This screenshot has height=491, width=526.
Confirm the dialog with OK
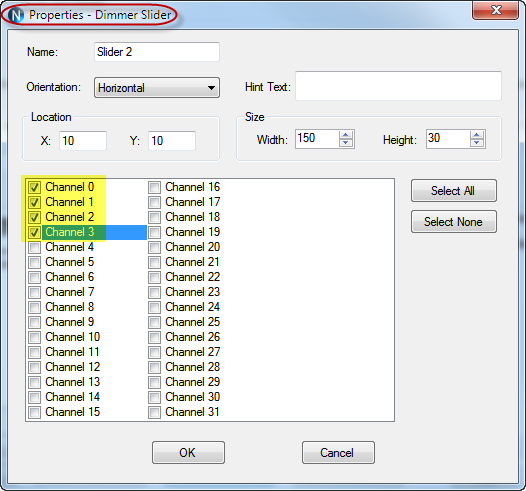[188, 452]
